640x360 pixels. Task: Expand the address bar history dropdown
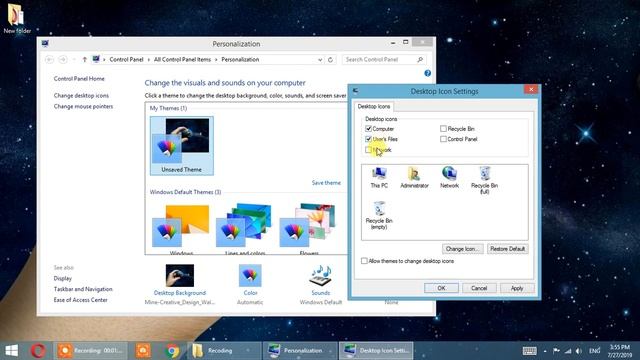point(320,60)
